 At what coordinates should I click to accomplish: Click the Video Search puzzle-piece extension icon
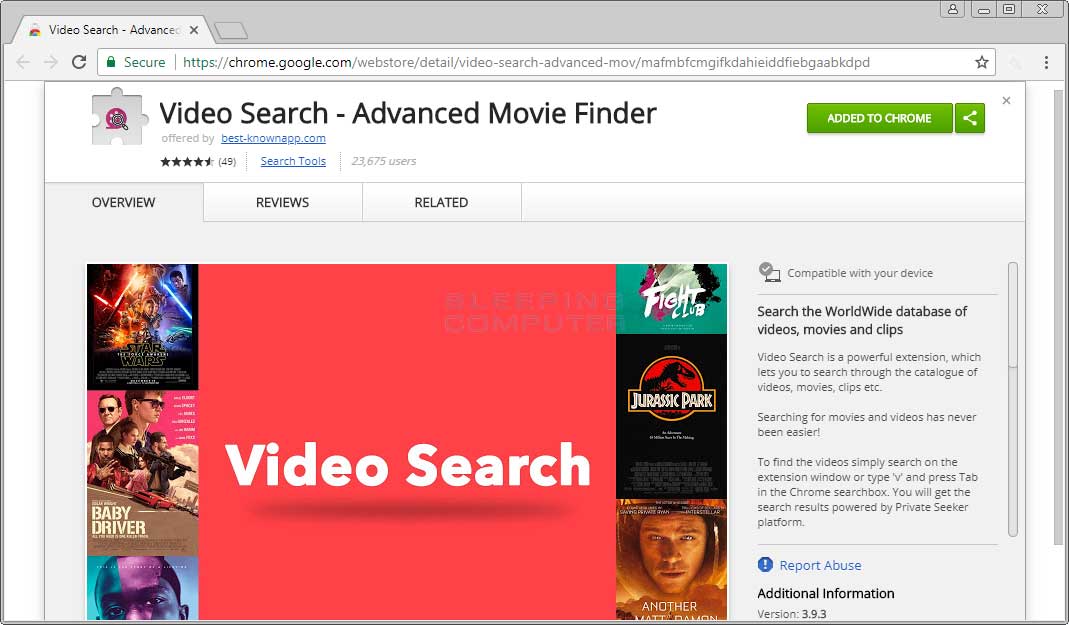coord(119,117)
